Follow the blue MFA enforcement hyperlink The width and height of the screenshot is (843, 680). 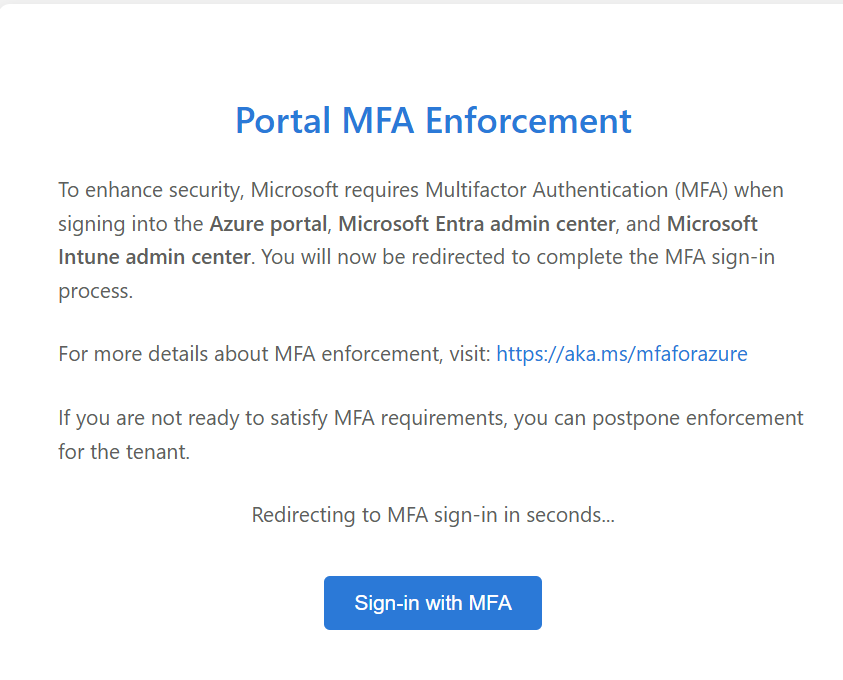[621, 353]
